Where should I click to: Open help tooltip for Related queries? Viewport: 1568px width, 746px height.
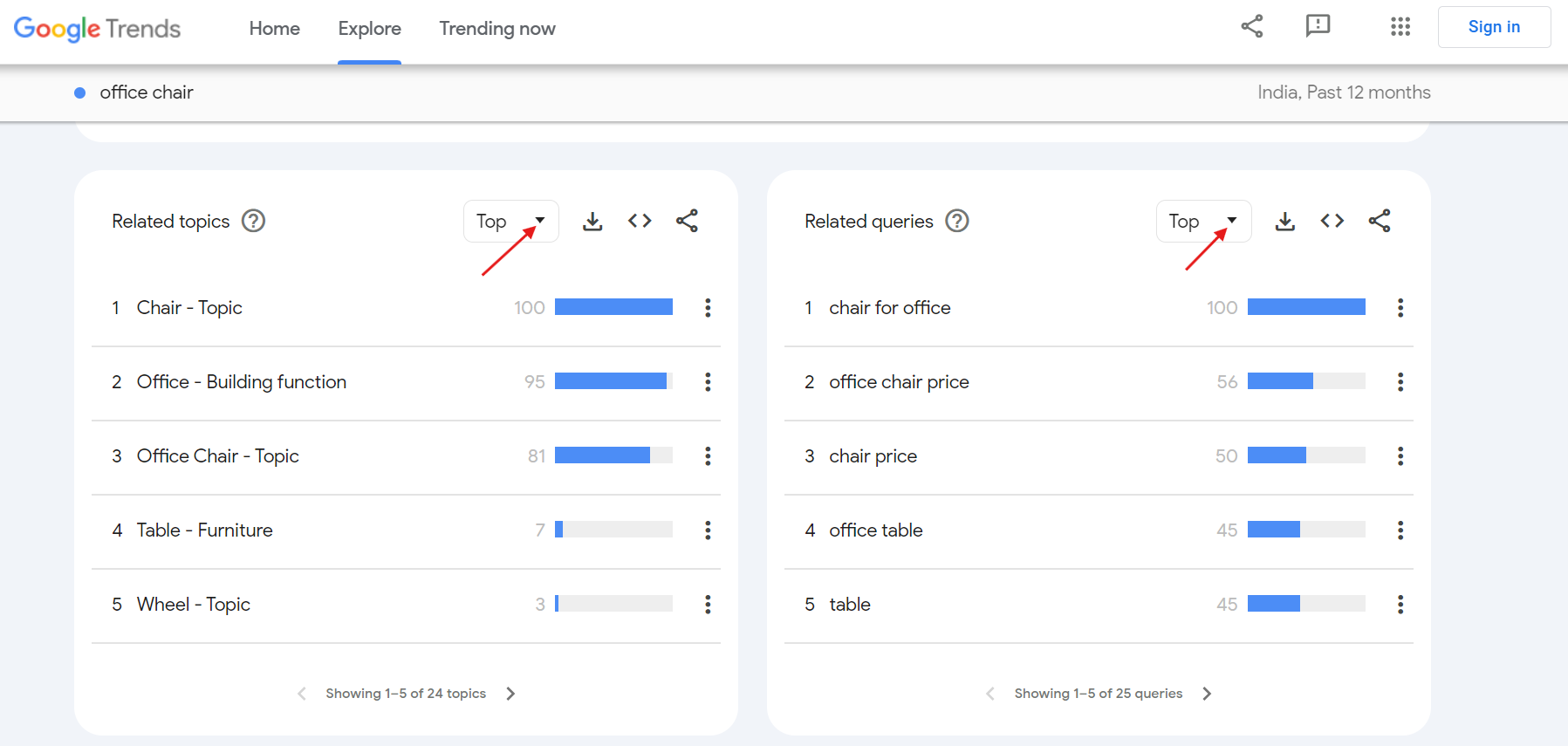[957, 221]
